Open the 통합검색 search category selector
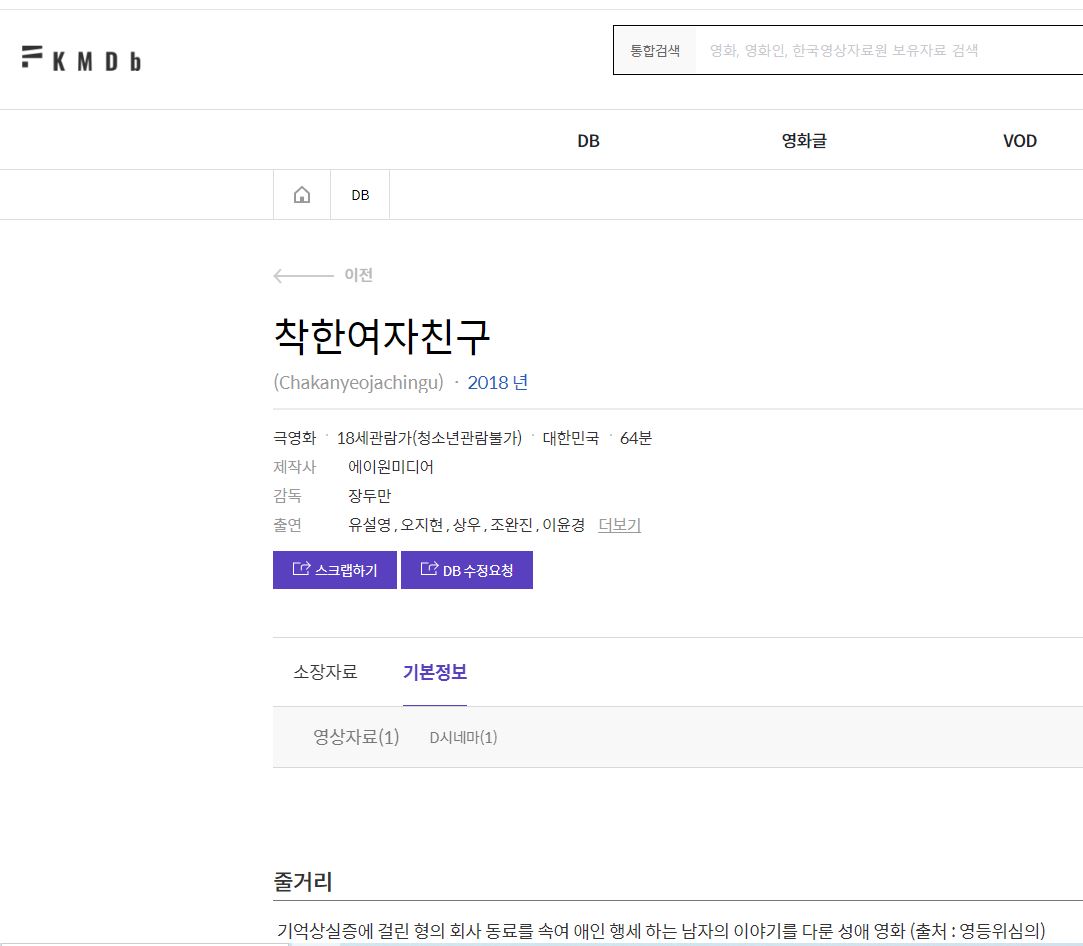The height and width of the screenshot is (946, 1083). 655,50
